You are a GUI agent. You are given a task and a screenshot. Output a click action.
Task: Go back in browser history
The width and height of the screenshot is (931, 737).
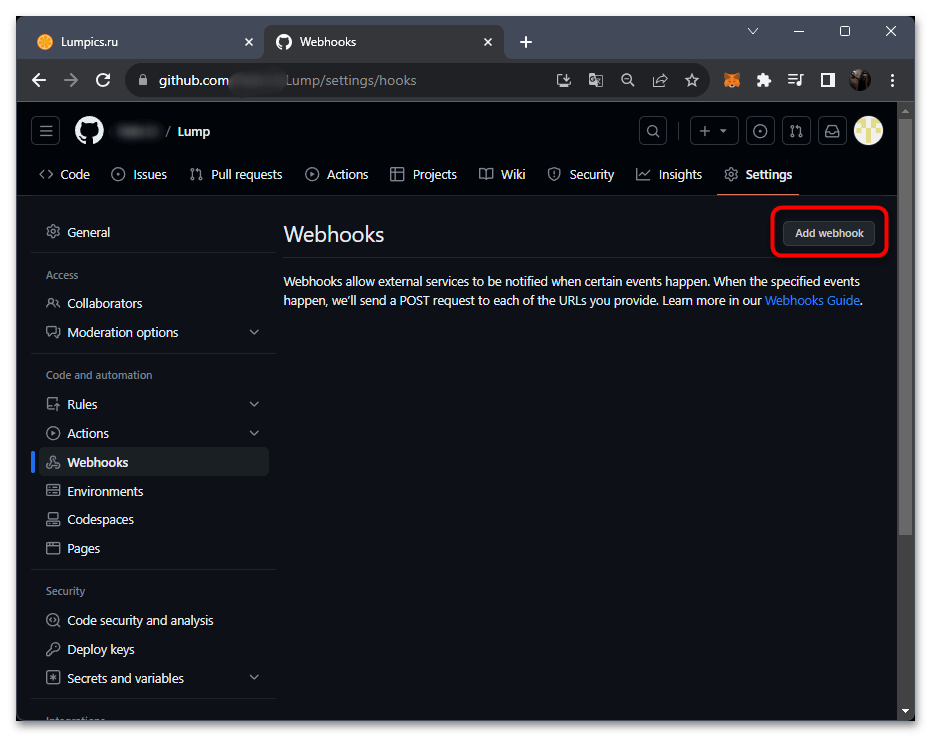[x=39, y=80]
